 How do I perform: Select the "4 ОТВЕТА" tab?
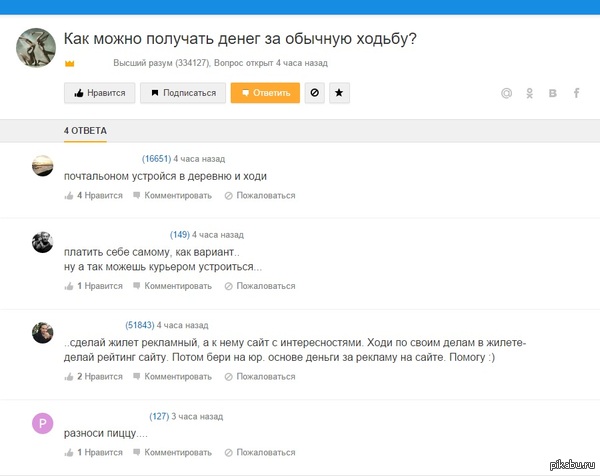(85, 131)
